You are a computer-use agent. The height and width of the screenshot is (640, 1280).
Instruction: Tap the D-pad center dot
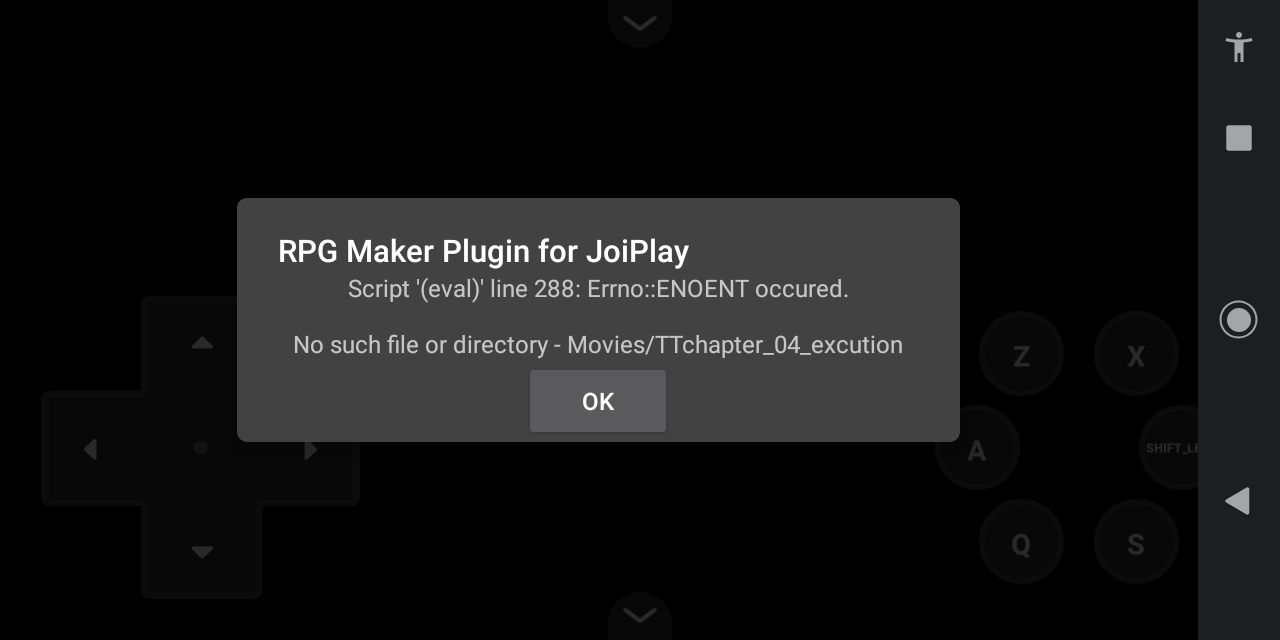click(200, 448)
